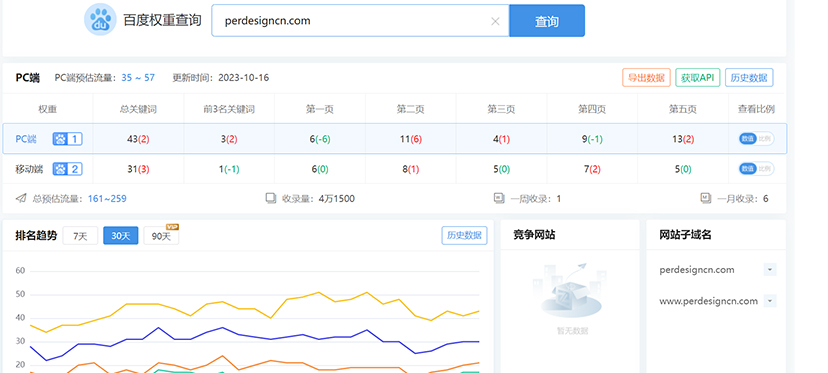Click the Baidu paw logo icon
Screen dimensions: 828x373
coord(100,20)
